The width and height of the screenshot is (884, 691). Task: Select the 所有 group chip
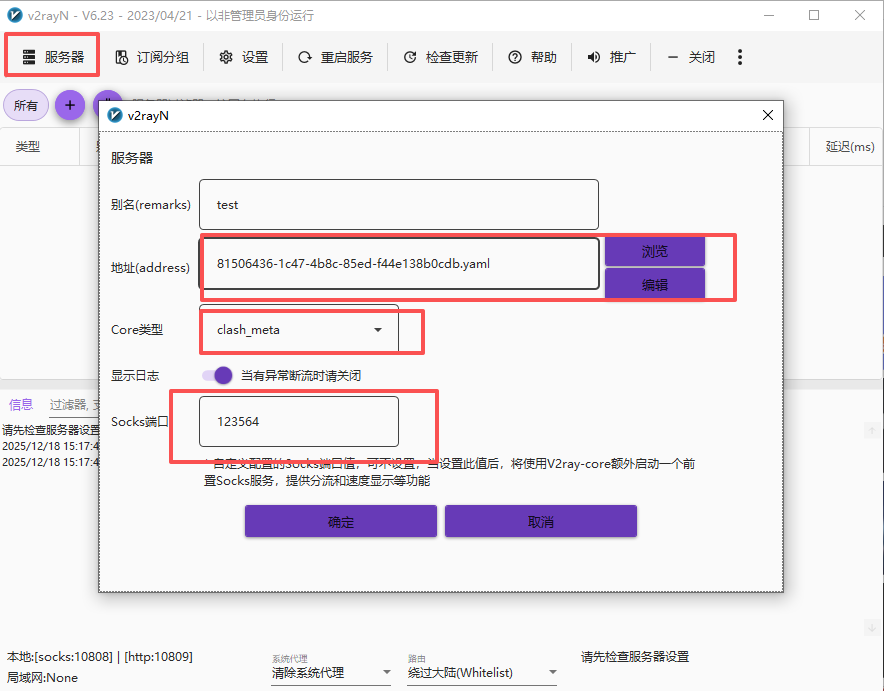point(26,105)
